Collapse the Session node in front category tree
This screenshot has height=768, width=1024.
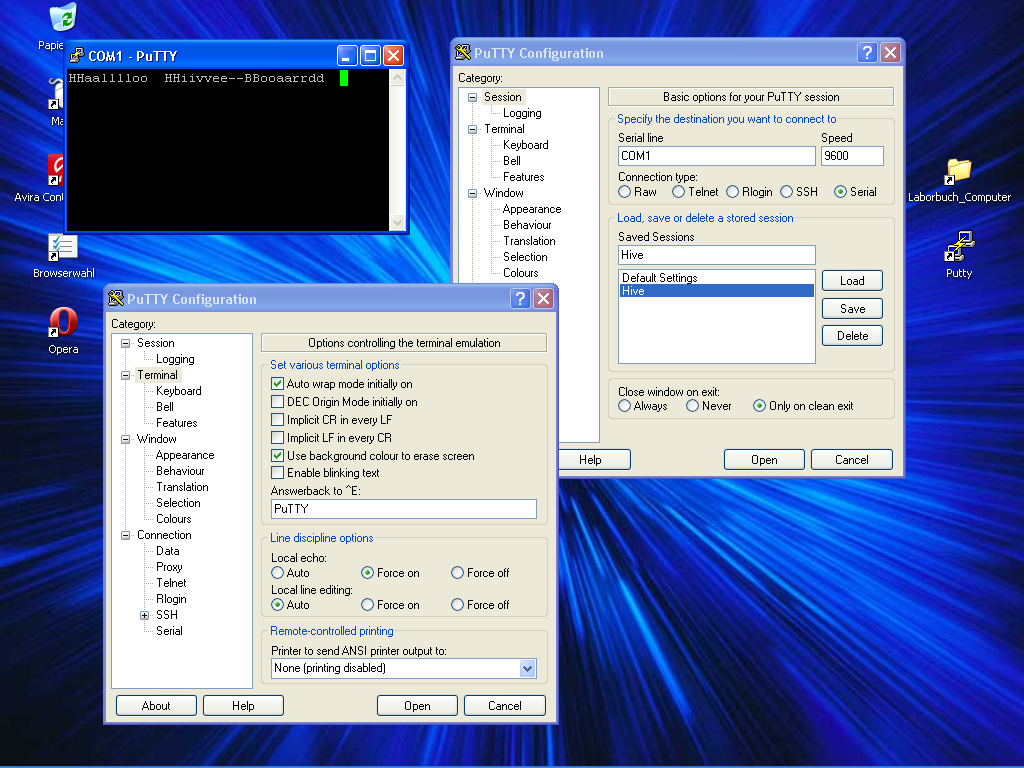125,344
